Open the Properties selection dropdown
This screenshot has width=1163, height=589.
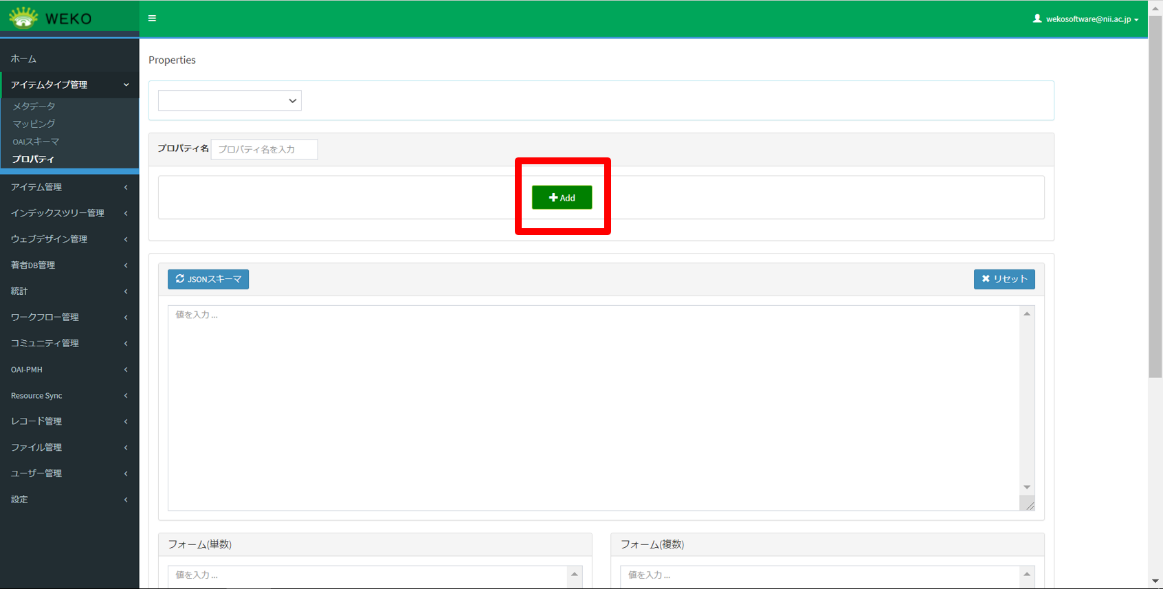coord(230,100)
